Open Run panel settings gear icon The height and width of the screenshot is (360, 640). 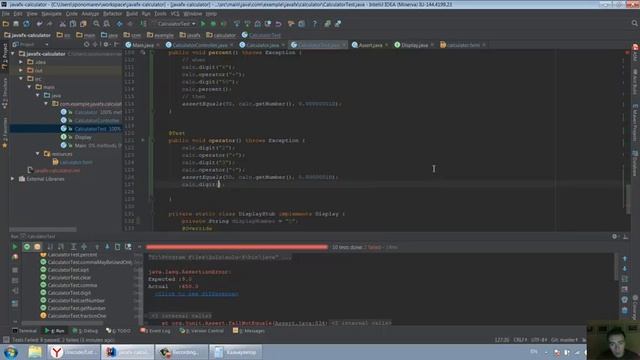[x=615, y=236]
